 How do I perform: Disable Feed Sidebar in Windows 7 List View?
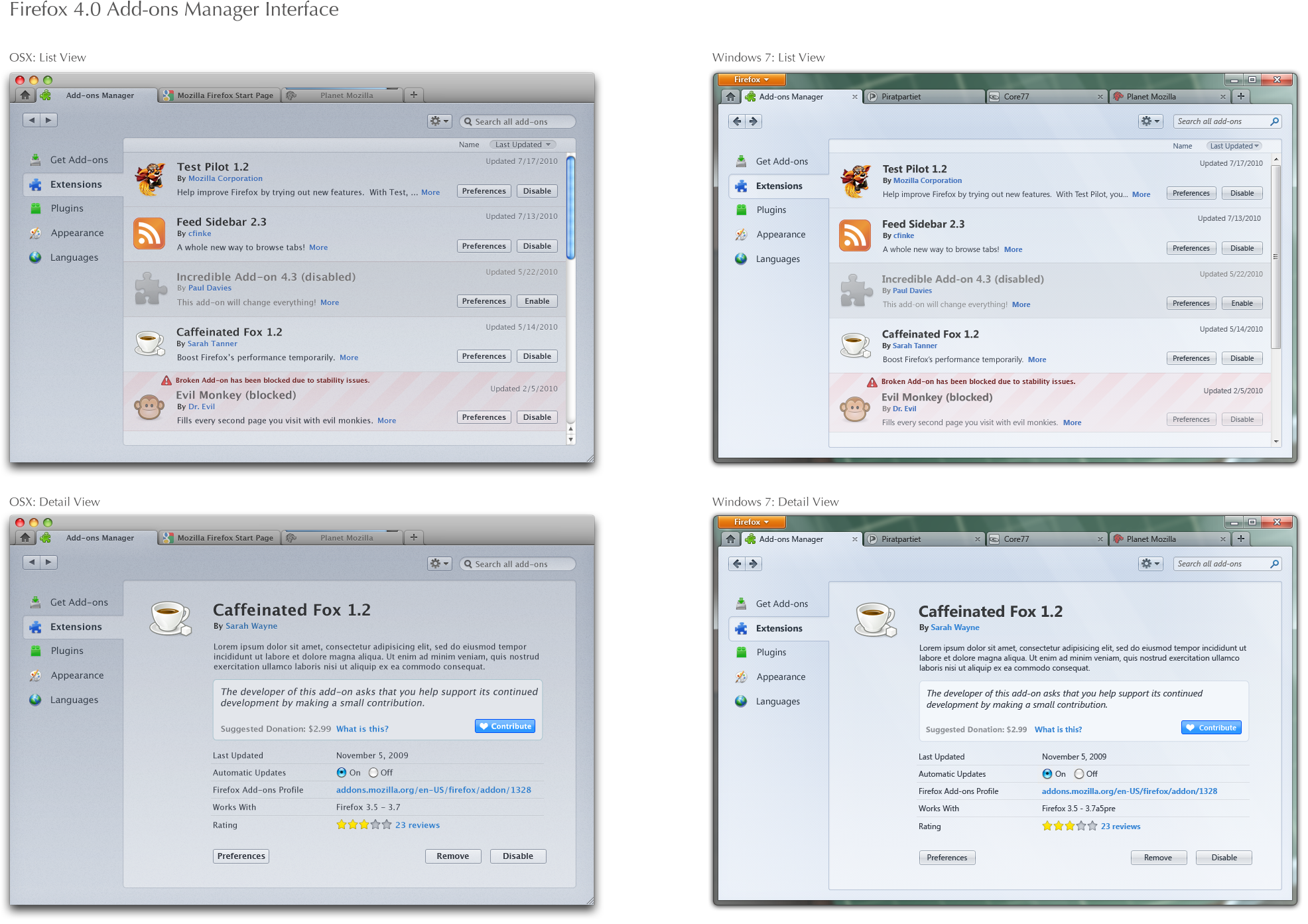(x=1242, y=248)
